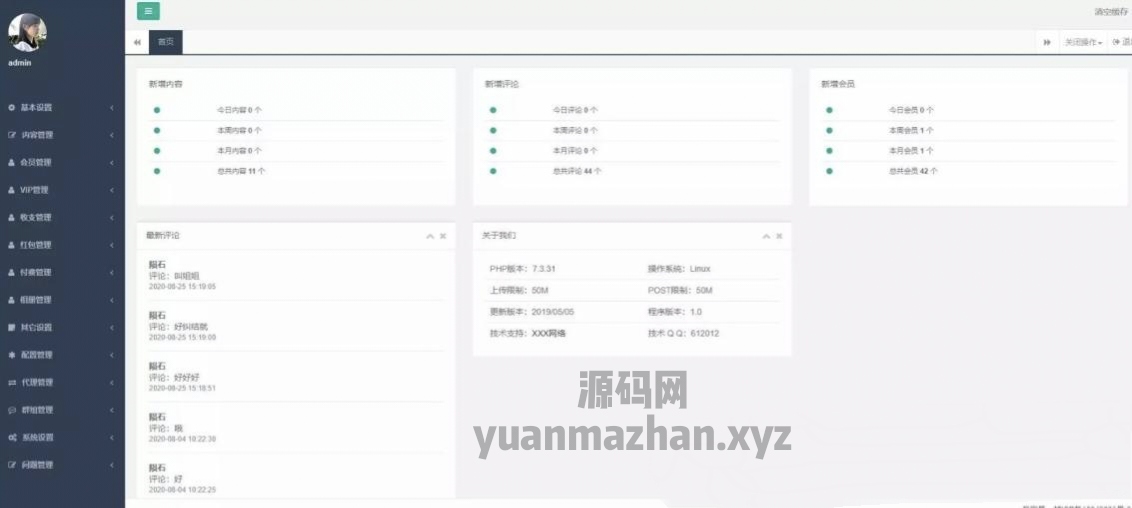Select the 首页 tab
This screenshot has width=1132, height=508.
click(165, 42)
